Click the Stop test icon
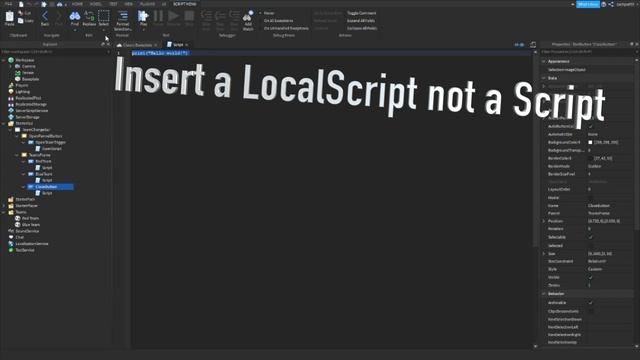The image size is (640, 360). pos(189,16)
